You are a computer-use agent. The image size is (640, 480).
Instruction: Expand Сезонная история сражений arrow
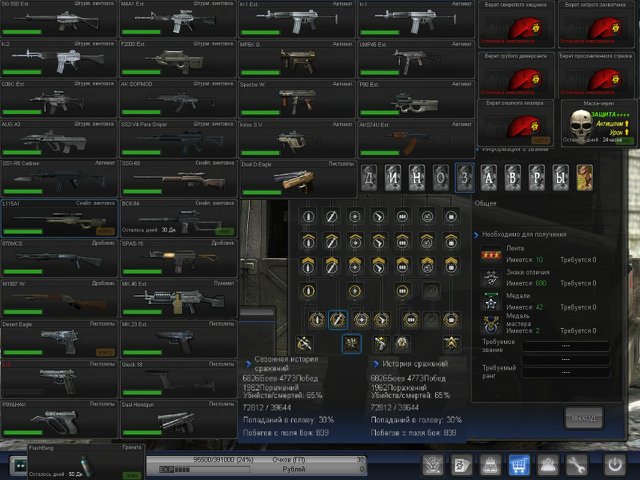pos(247,363)
